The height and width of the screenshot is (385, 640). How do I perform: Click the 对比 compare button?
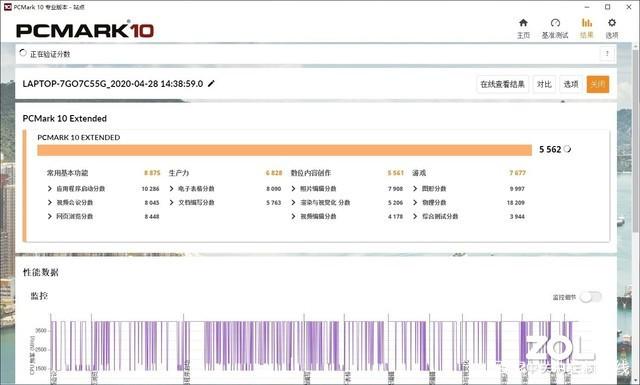click(x=544, y=84)
